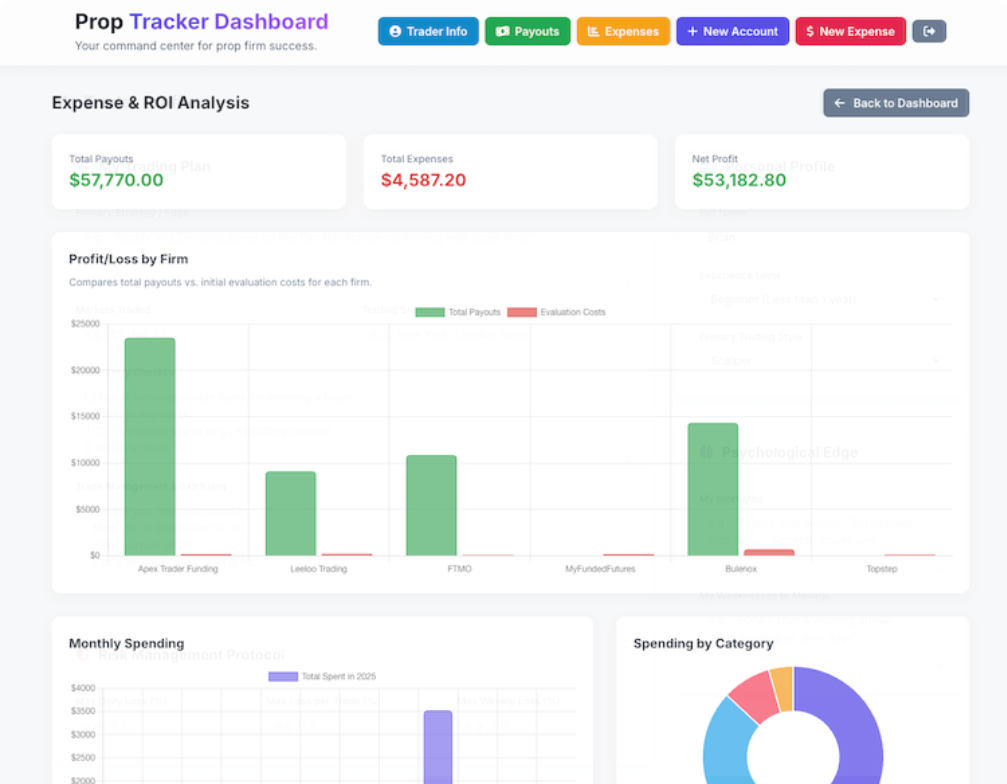Click the person icon on Trader Info button
Screen dimensions: 1007x784
[394, 31]
